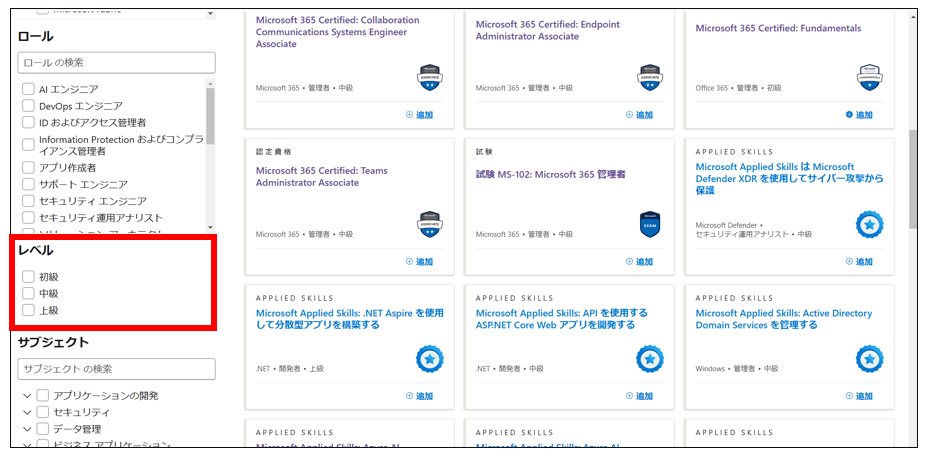
Task: Check the データ管理 subject filter
Action: (x=43, y=429)
